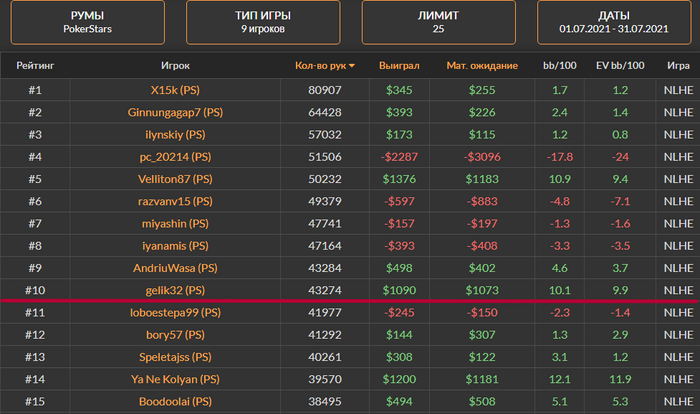Open the РУМЫ PokerStars filter

coord(88,22)
